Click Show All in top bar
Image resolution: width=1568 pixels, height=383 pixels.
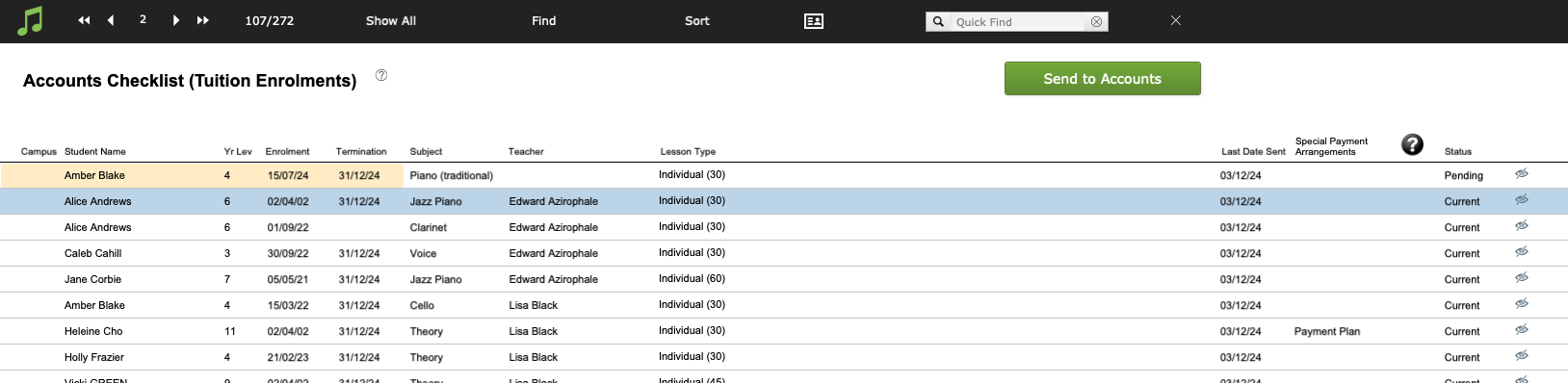click(x=391, y=20)
